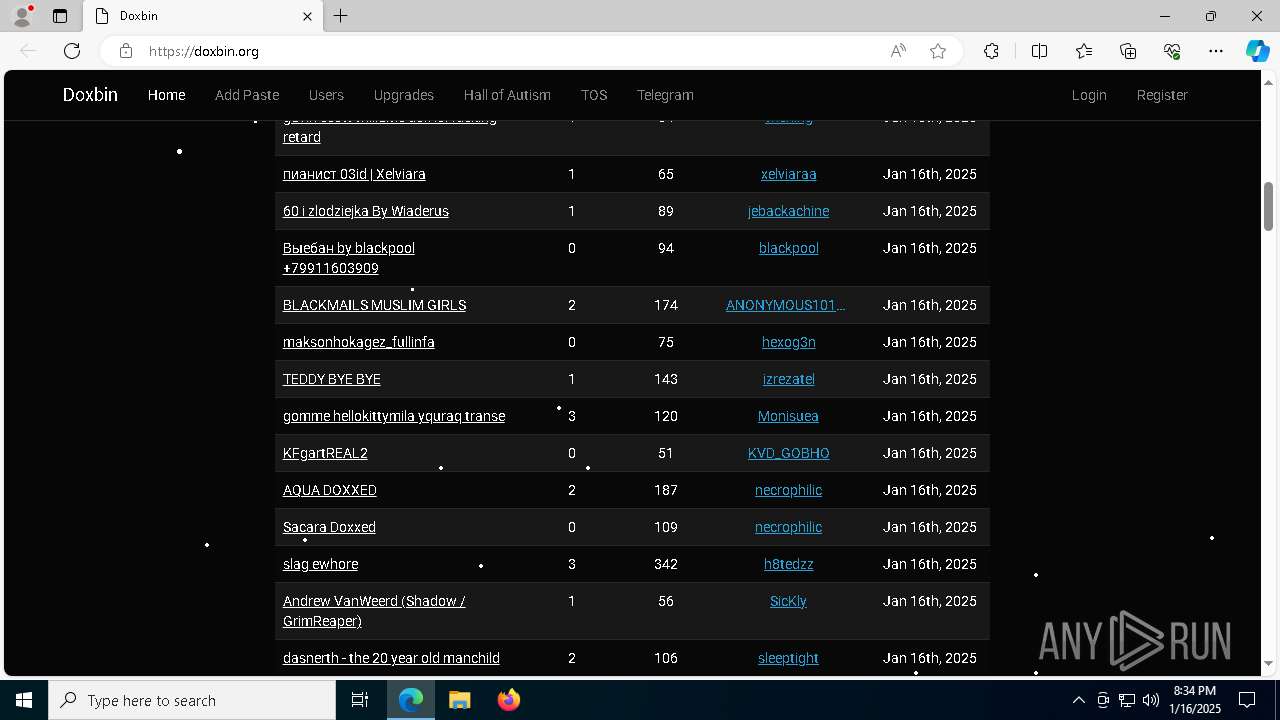Select the Home nav item
The width and height of the screenshot is (1280, 720).
click(x=166, y=95)
